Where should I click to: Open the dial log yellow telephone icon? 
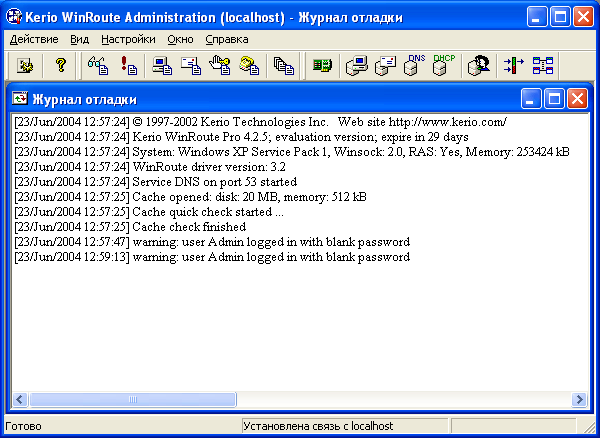pyautogui.click(x=249, y=65)
